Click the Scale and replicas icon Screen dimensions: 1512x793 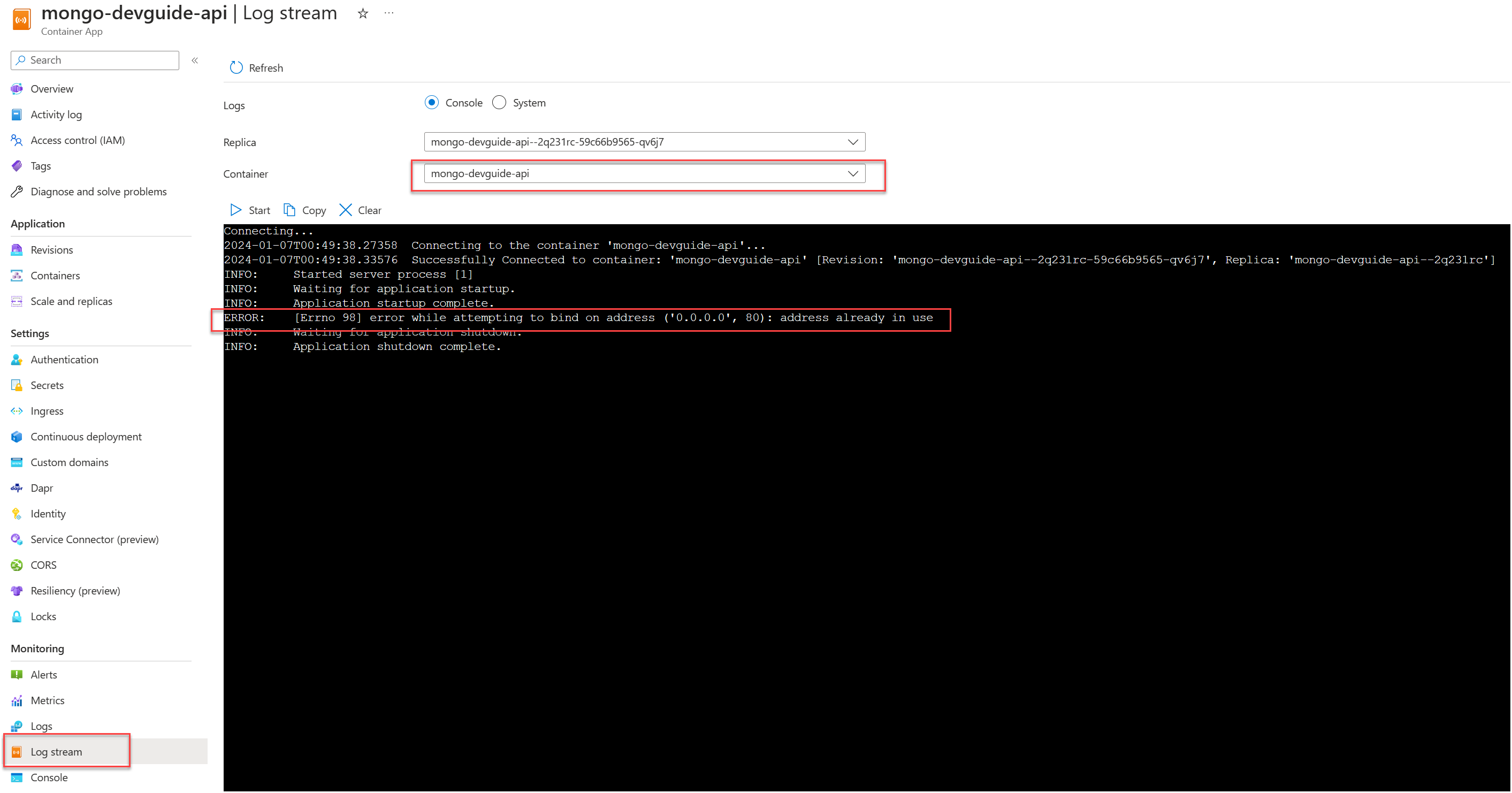(x=17, y=302)
